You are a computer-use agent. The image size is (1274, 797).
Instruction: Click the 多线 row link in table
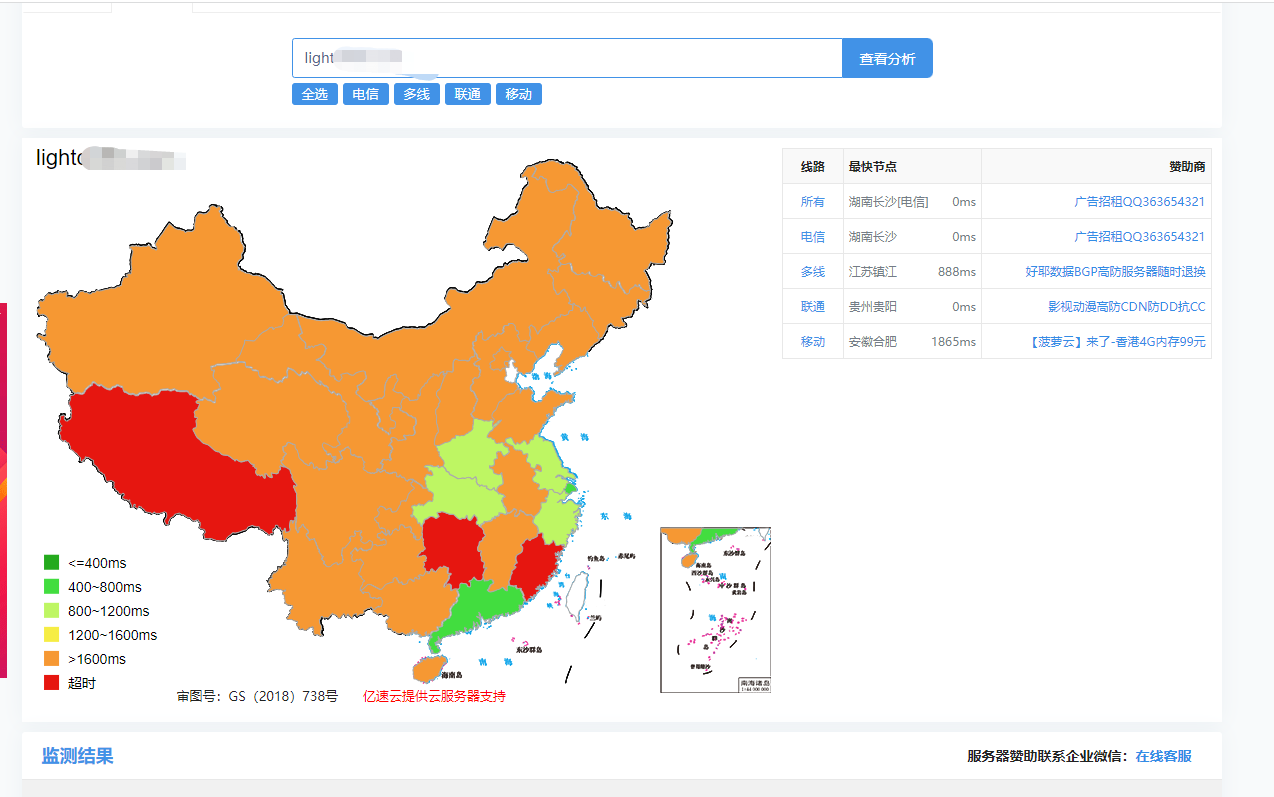pyautogui.click(x=812, y=272)
